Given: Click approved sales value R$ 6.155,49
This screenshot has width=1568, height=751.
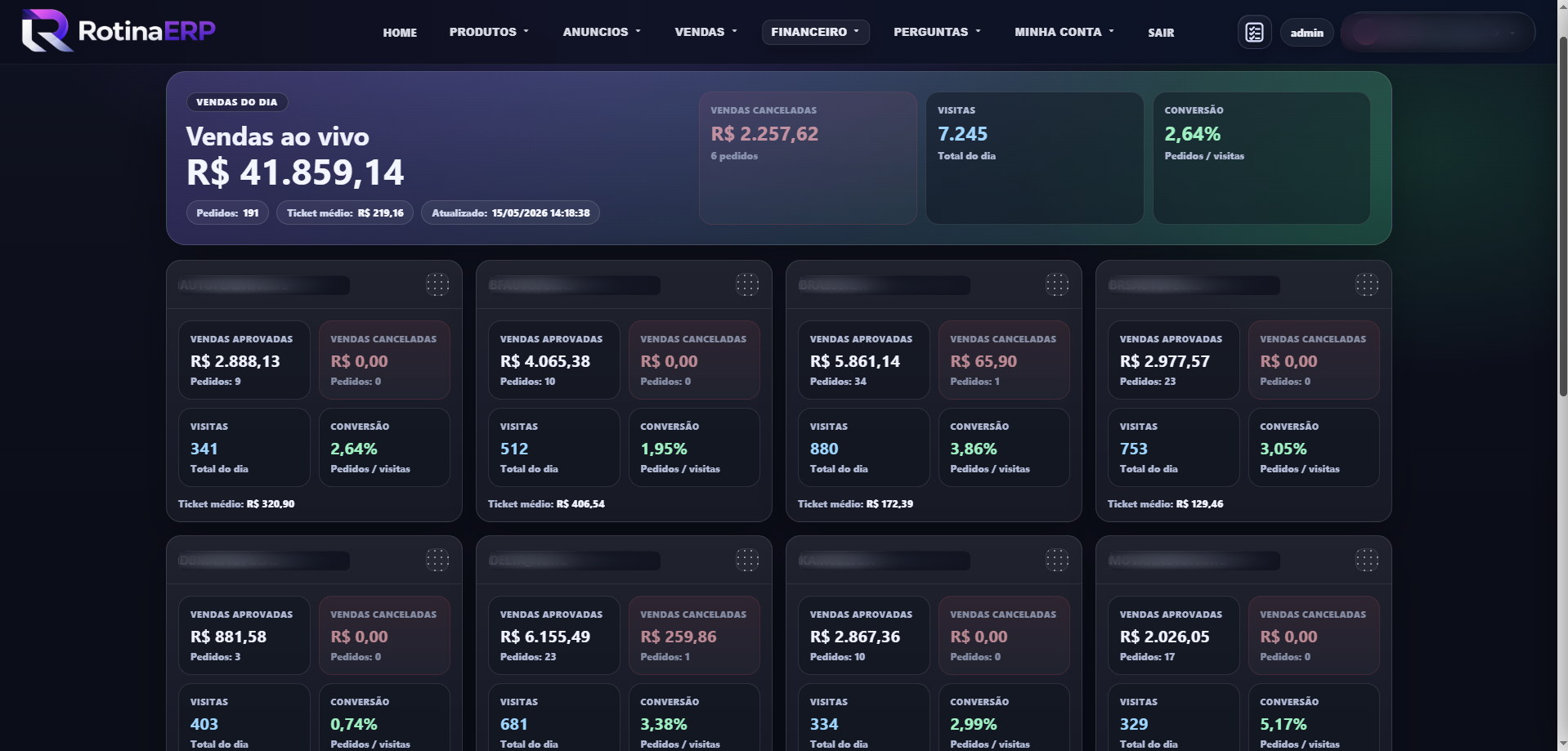Looking at the screenshot, I should click(545, 637).
